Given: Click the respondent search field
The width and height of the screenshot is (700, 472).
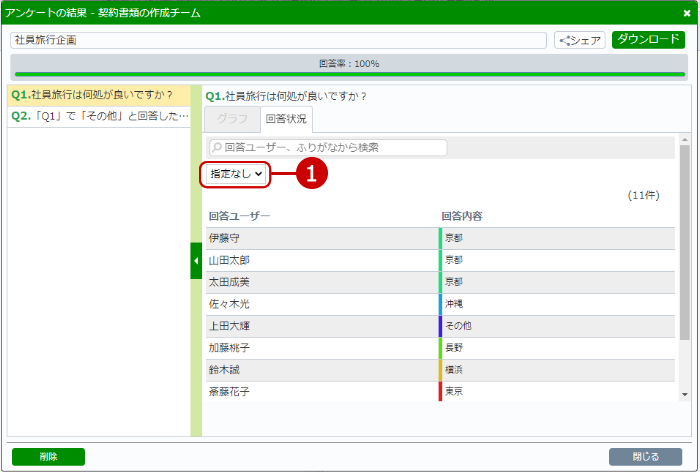Looking at the screenshot, I should coord(328,147).
